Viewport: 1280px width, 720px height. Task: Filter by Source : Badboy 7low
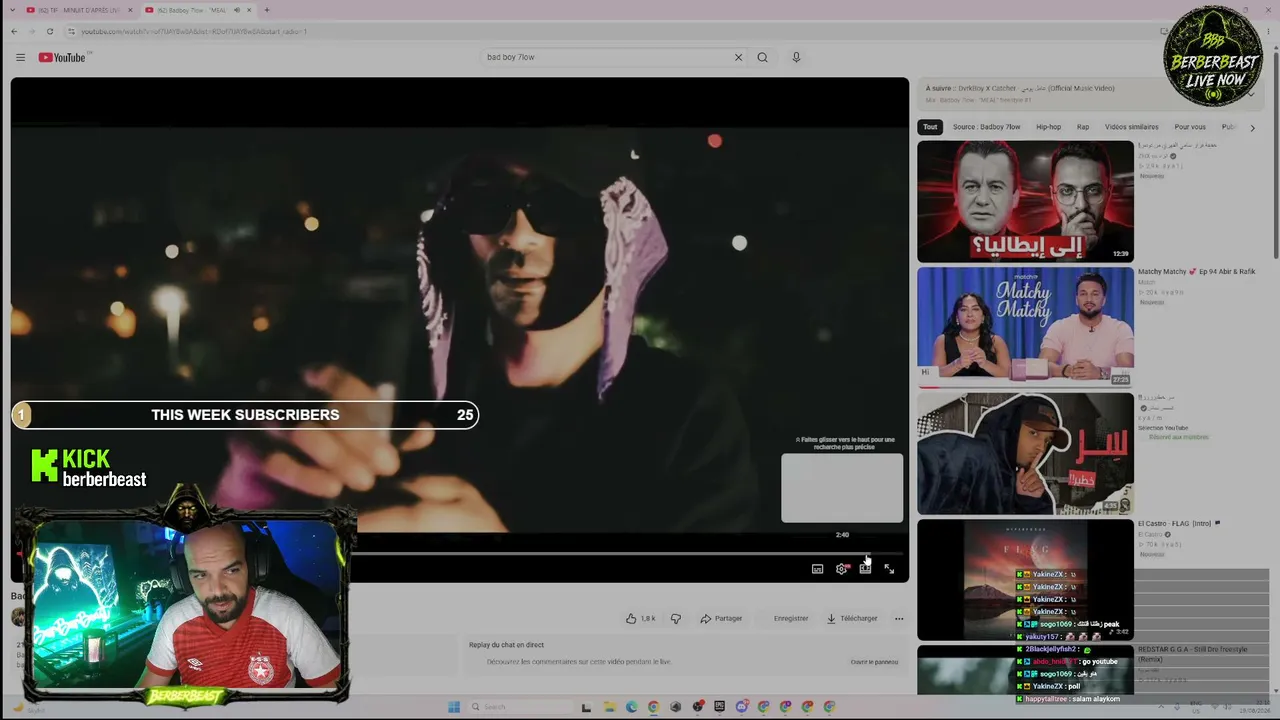pos(986,127)
